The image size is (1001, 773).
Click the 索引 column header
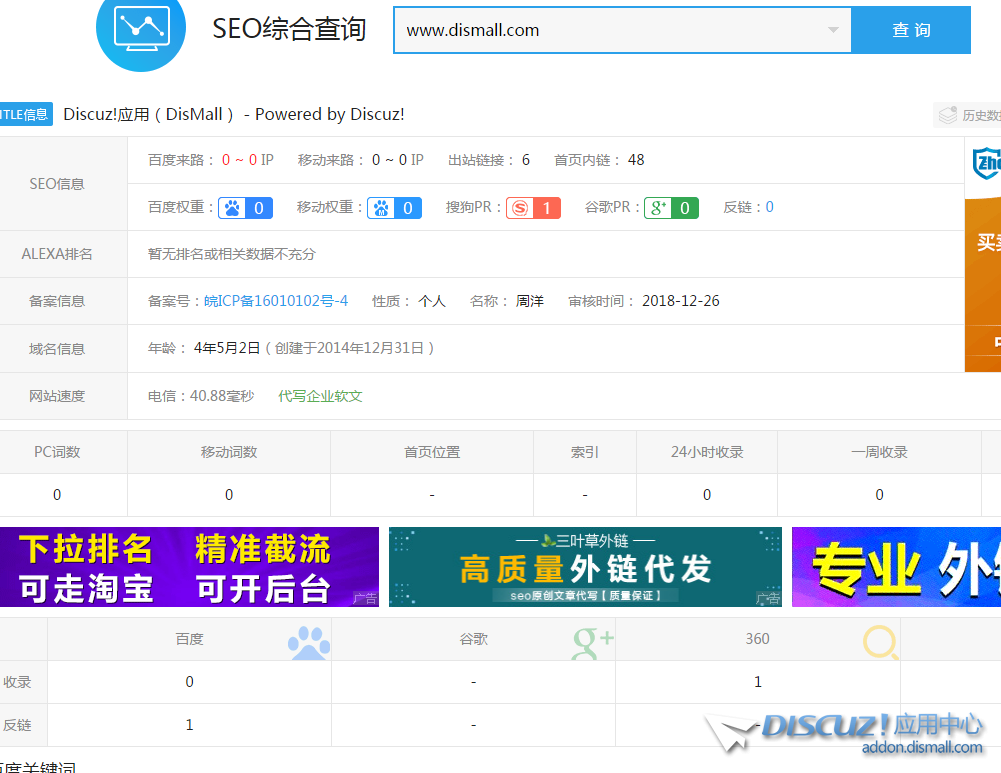coord(585,452)
